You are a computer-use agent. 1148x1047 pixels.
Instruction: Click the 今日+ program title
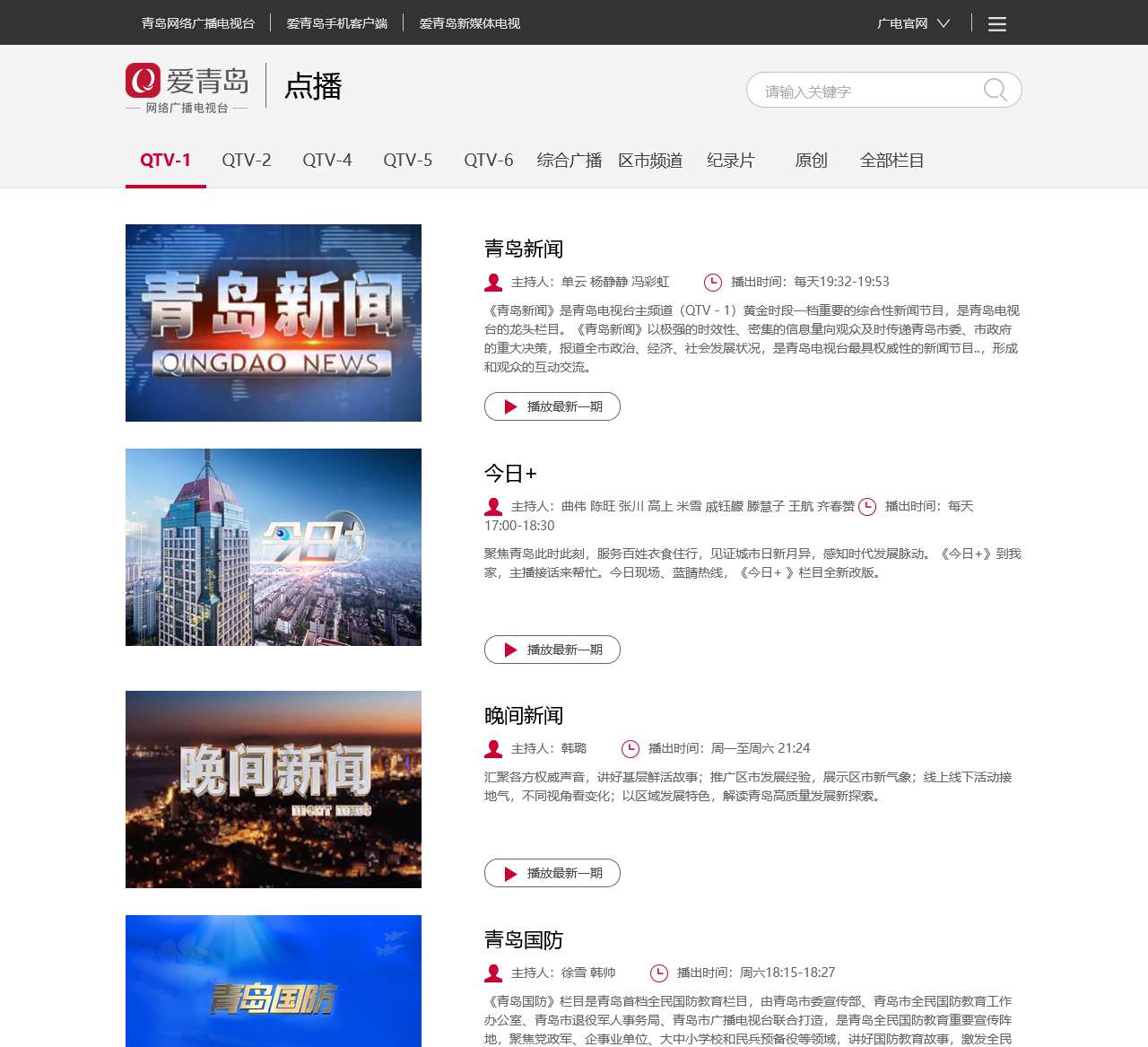[x=510, y=473]
